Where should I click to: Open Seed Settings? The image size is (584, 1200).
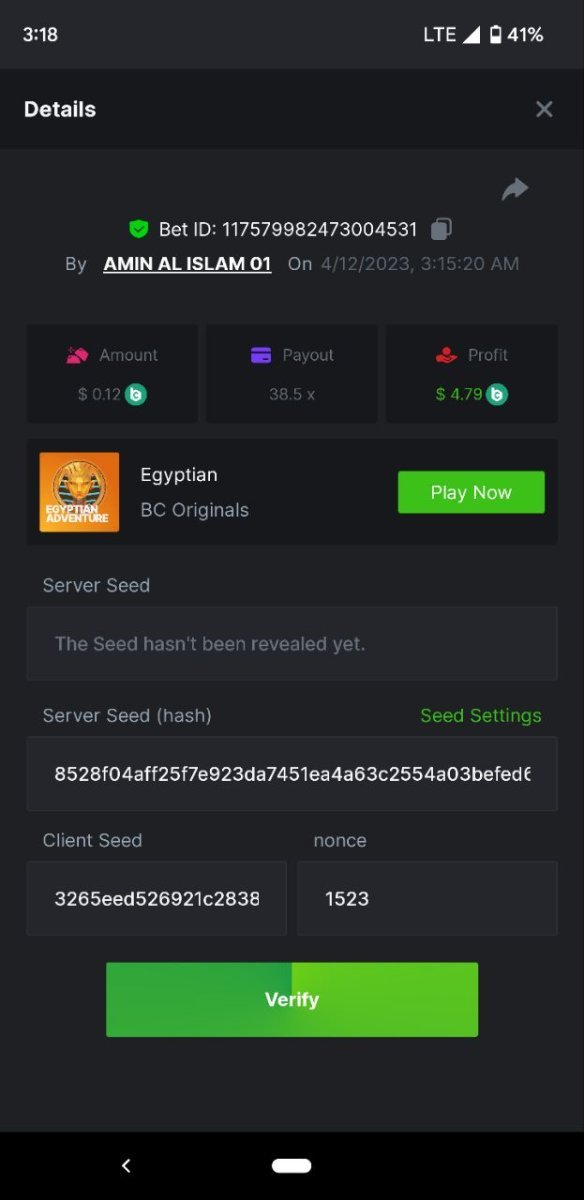tap(481, 715)
